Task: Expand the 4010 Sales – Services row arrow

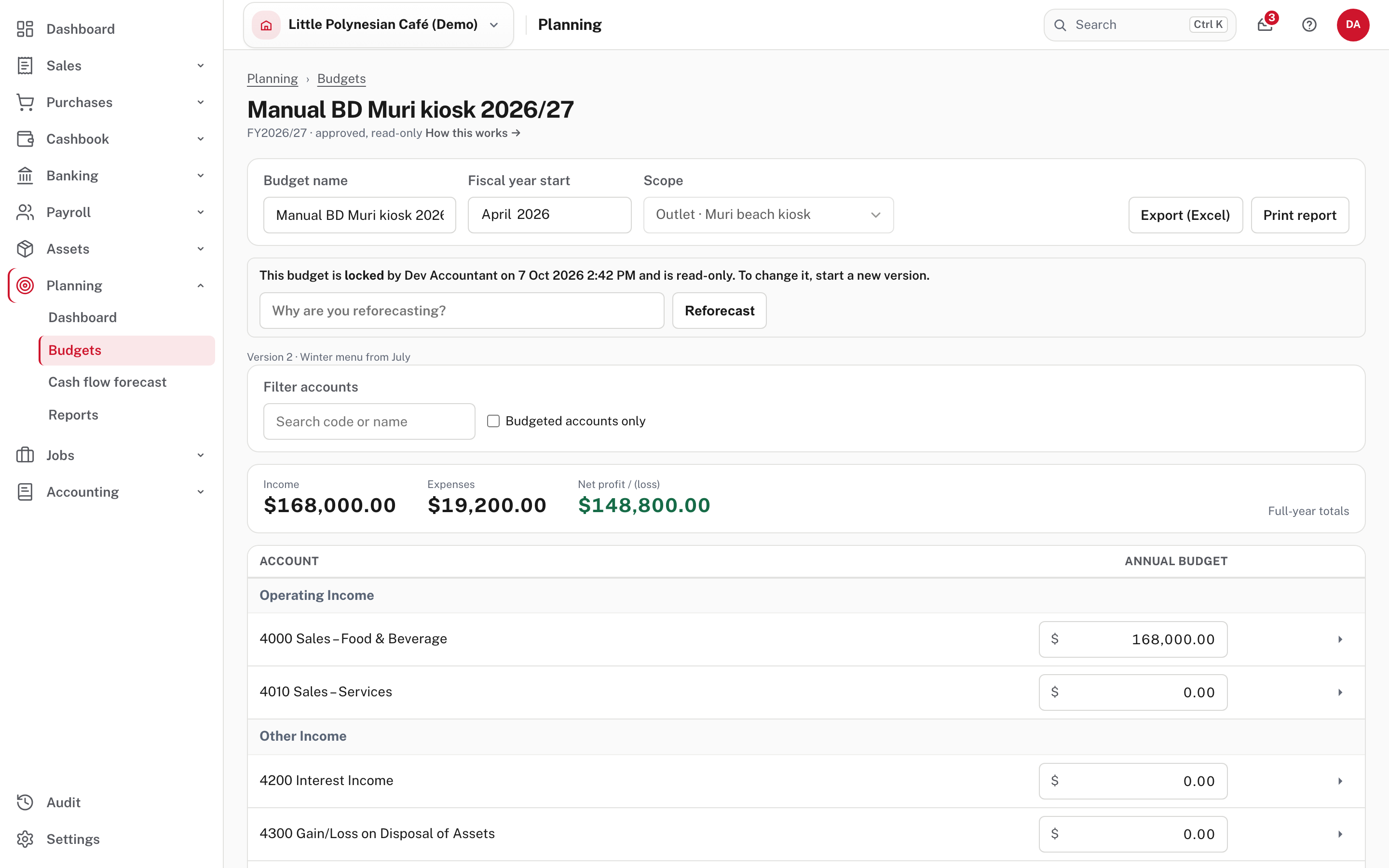Action: click(x=1340, y=692)
